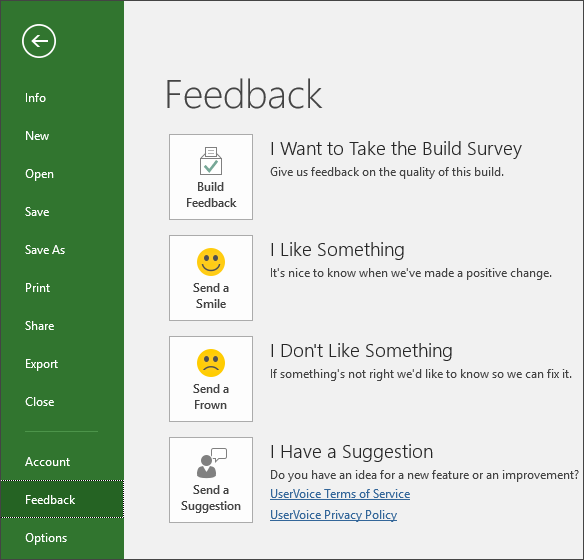Open the UserVoice Privacy Policy link
Image resolution: width=584 pixels, height=560 pixels.
click(333, 515)
